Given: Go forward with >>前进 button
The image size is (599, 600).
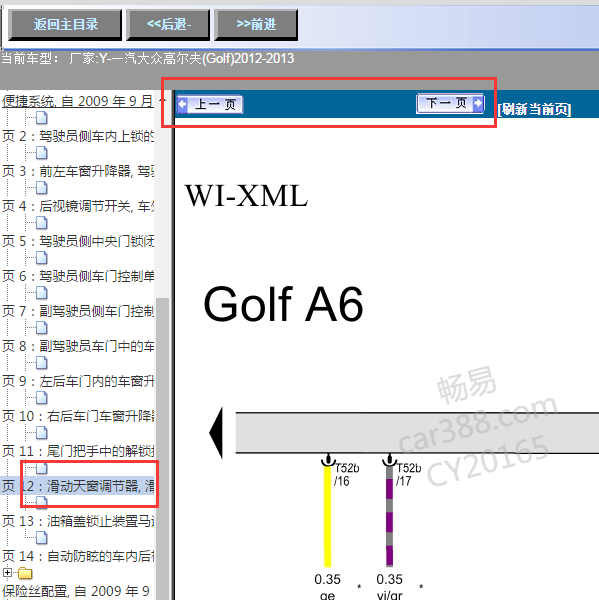Looking at the screenshot, I should (256, 24).
